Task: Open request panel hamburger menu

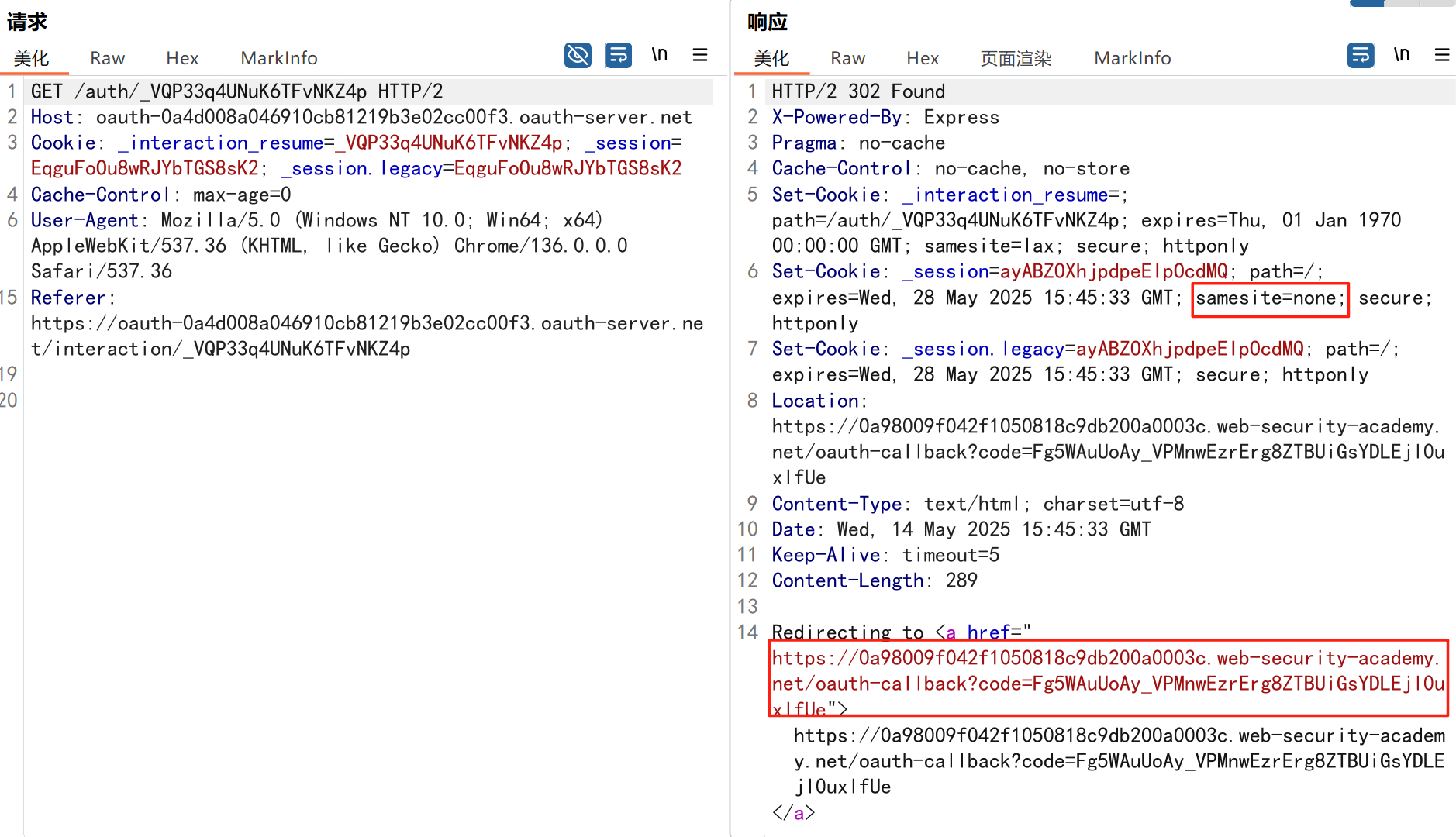Action: pos(700,55)
